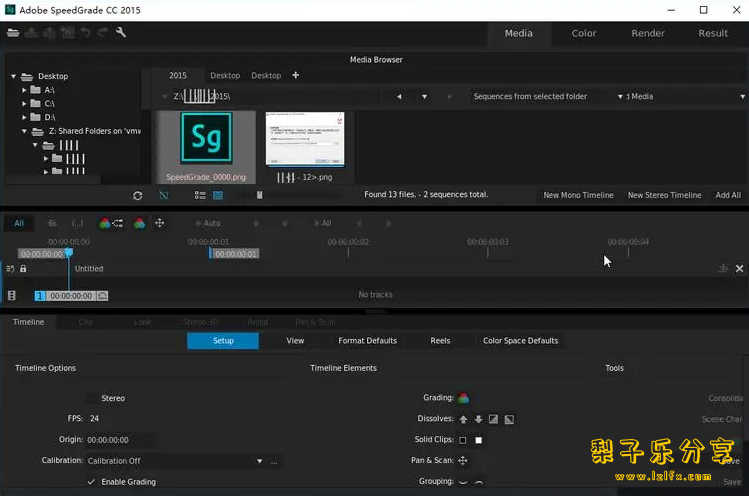Viewport: 749px width, 496px height.
Task: Select the 12>.png screenshot thumbnail
Action: pyautogui.click(x=305, y=147)
